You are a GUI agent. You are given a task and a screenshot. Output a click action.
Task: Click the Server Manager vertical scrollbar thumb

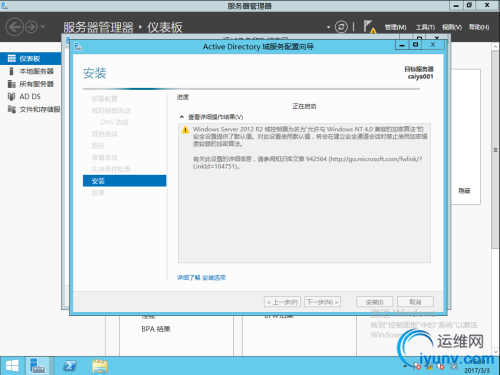coord(495,150)
